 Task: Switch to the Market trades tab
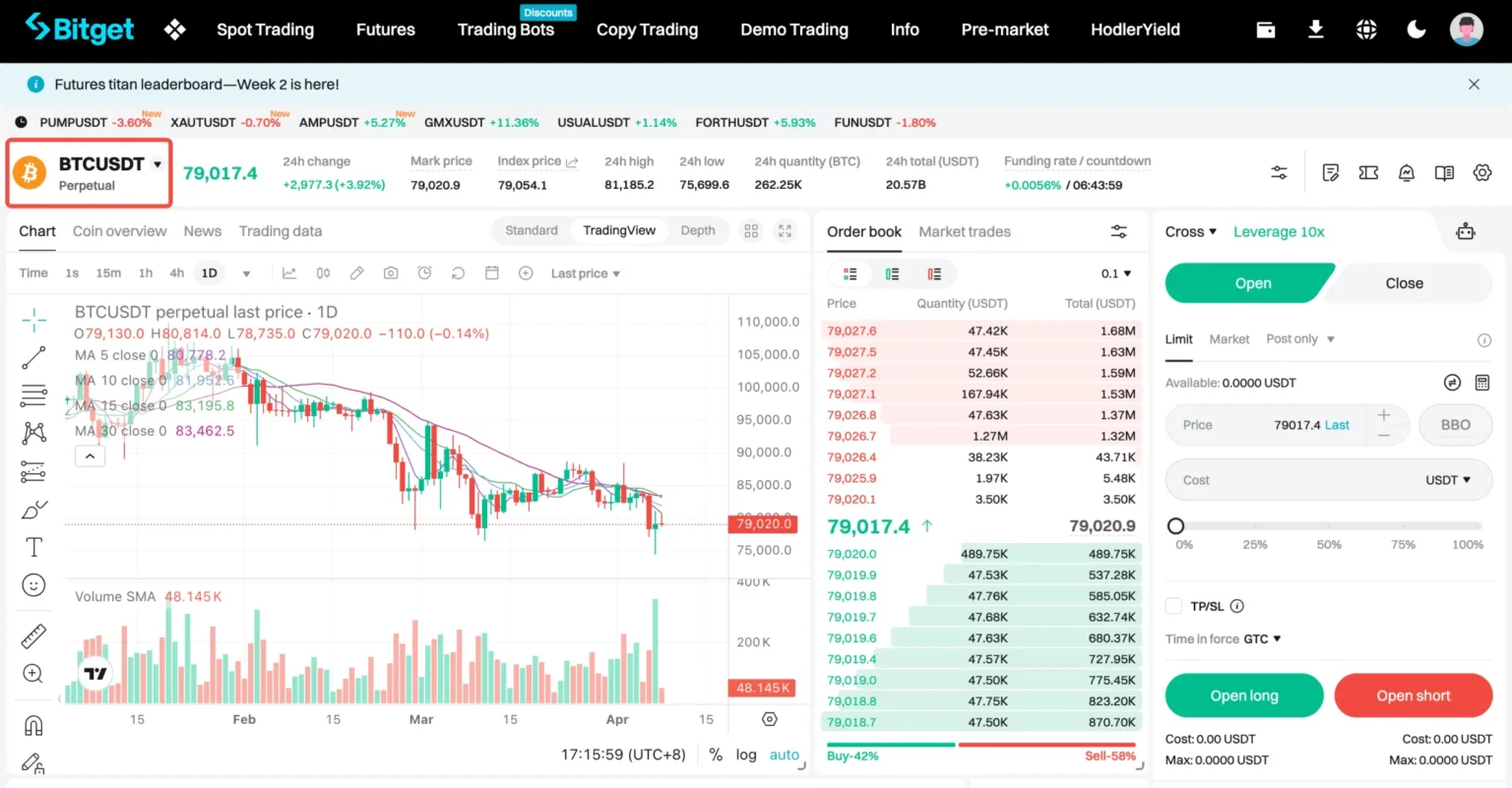tap(965, 232)
